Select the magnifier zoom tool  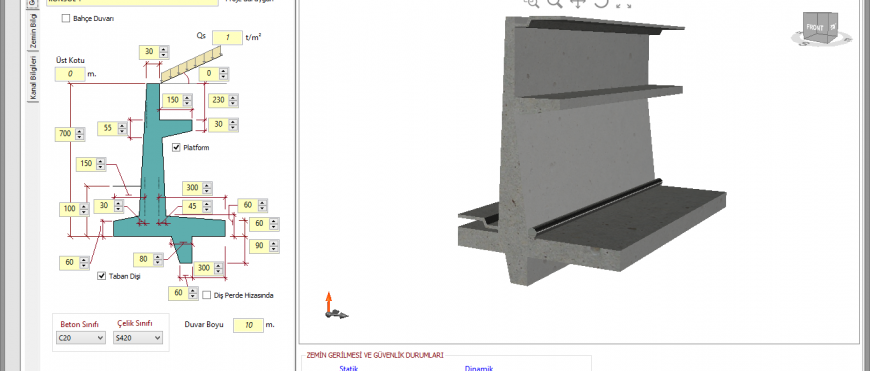point(554,3)
